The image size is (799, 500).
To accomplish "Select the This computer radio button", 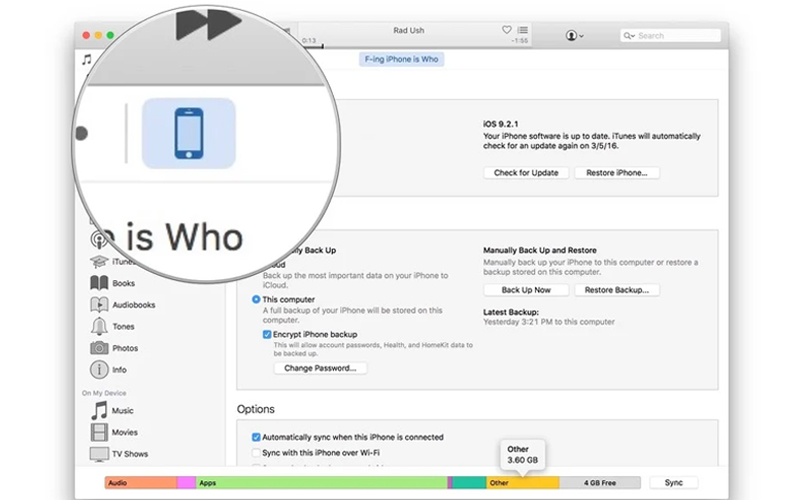I will [x=256, y=299].
